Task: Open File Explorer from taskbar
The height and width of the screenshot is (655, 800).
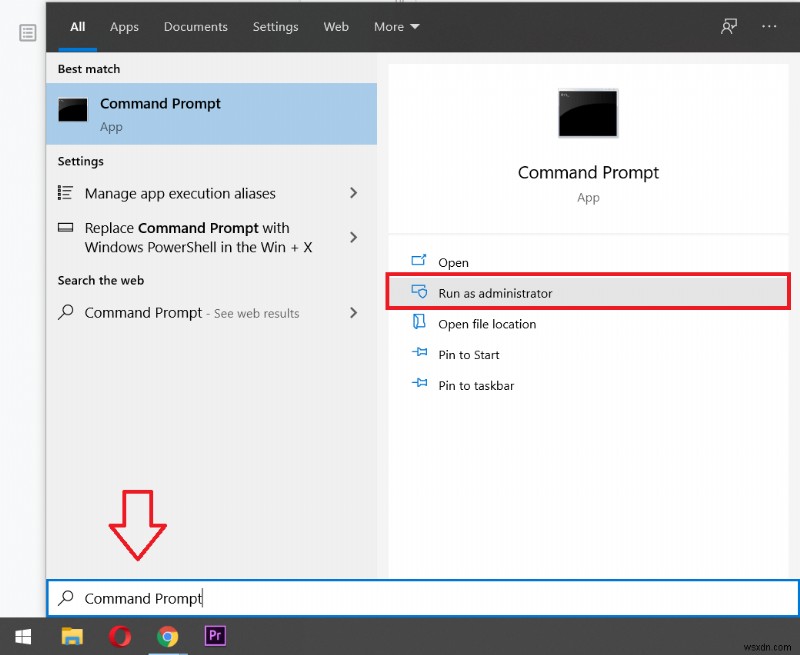Action: click(72, 636)
